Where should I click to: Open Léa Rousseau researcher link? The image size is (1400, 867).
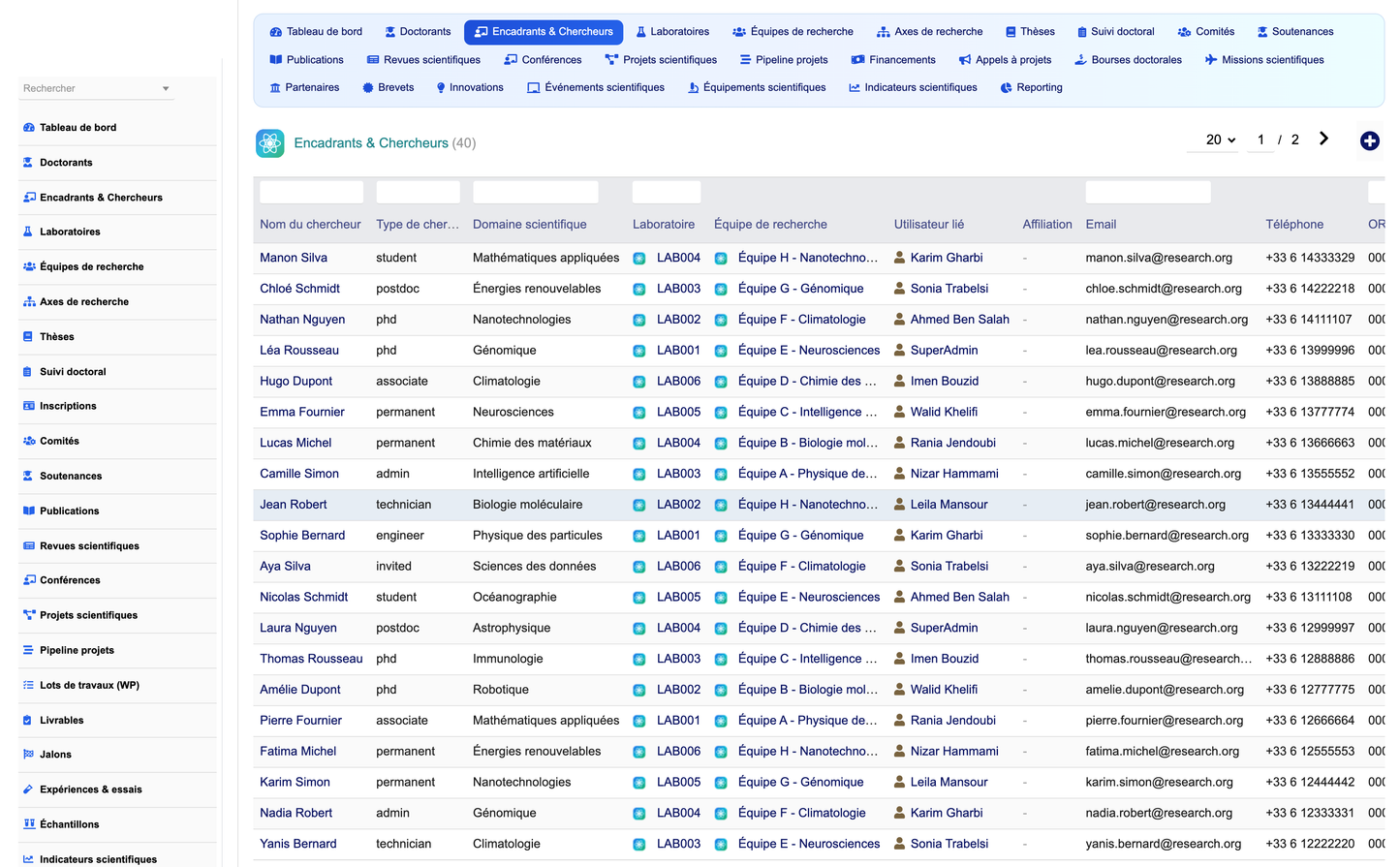pos(299,351)
